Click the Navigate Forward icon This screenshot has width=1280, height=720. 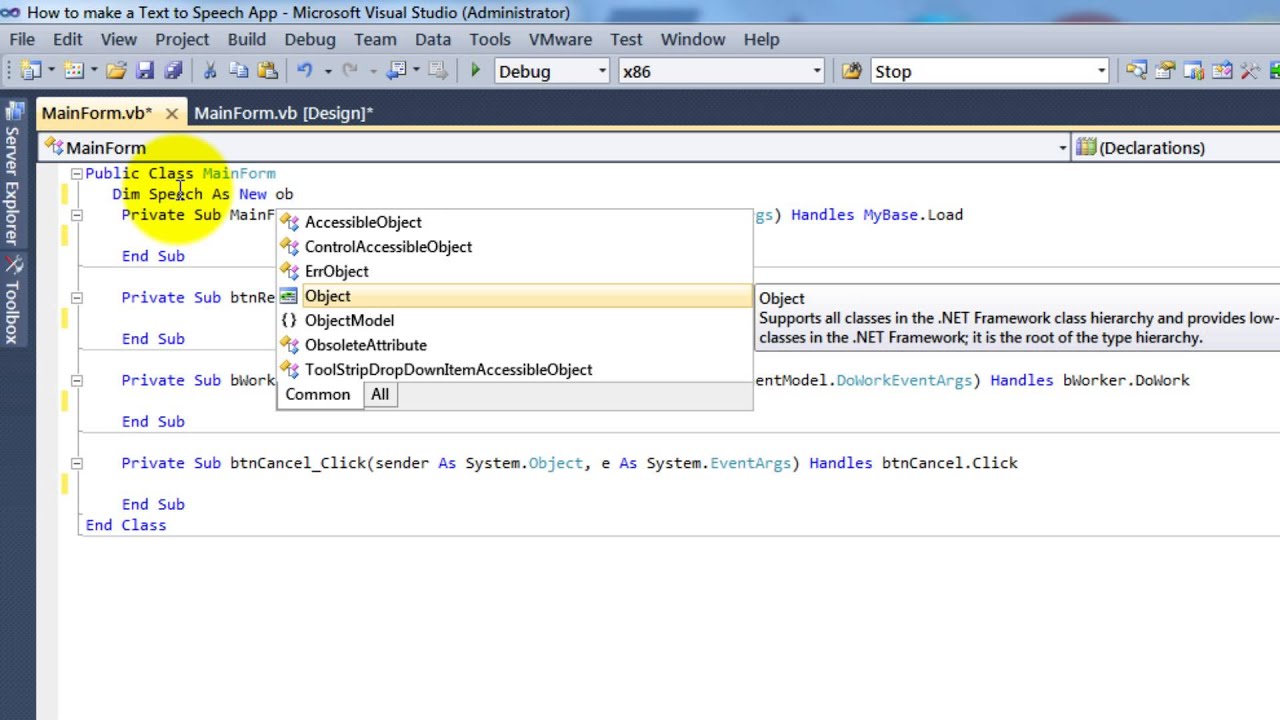438,71
